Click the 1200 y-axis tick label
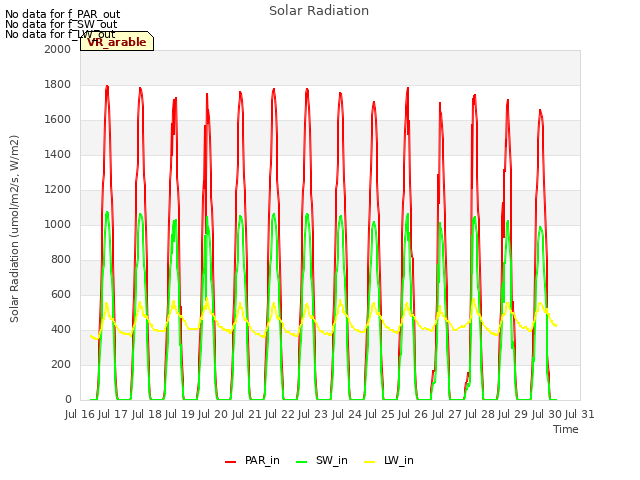This screenshot has height=480, width=640. [x=58, y=189]
